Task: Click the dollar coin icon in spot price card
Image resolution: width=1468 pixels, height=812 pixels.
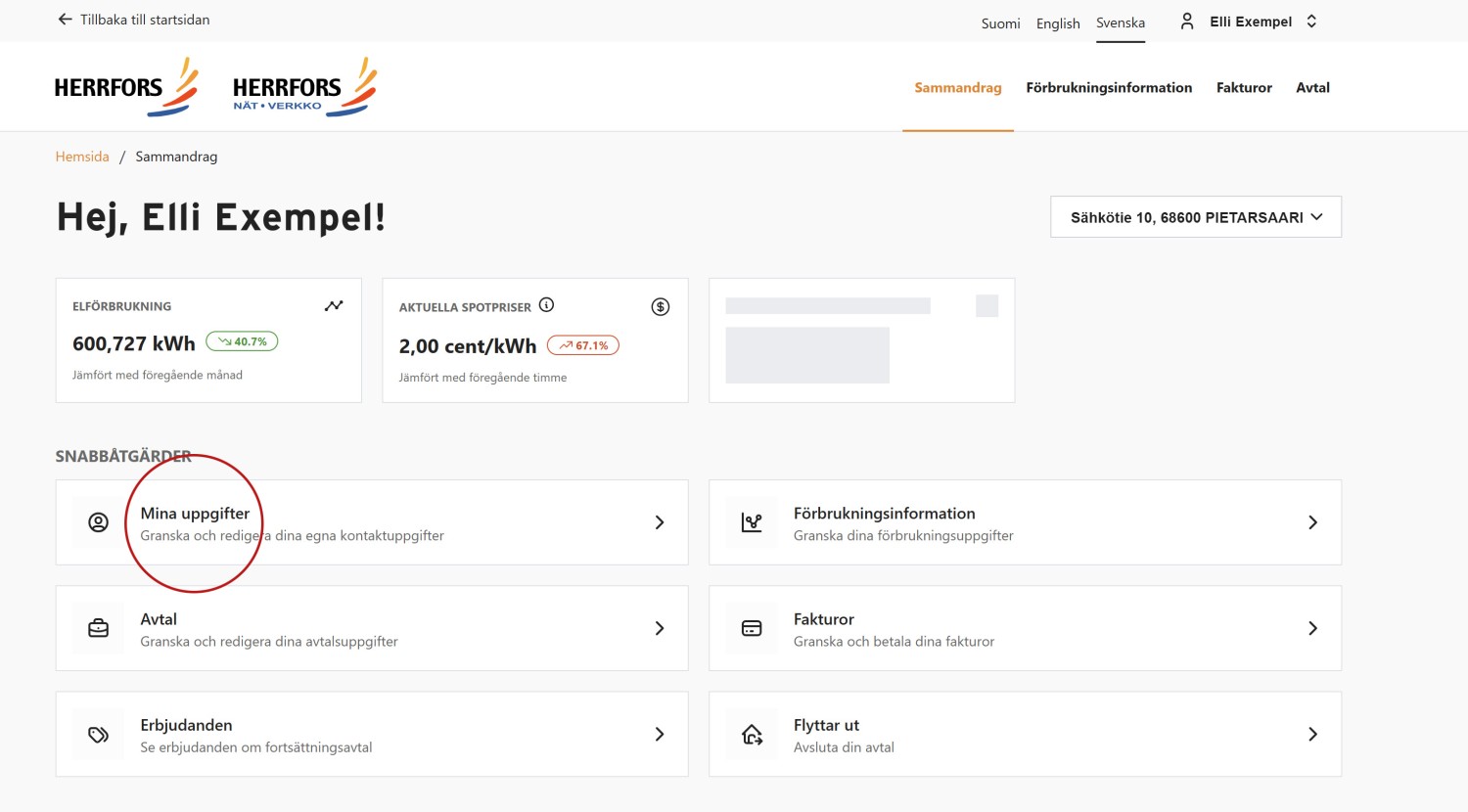Action: 661,307
